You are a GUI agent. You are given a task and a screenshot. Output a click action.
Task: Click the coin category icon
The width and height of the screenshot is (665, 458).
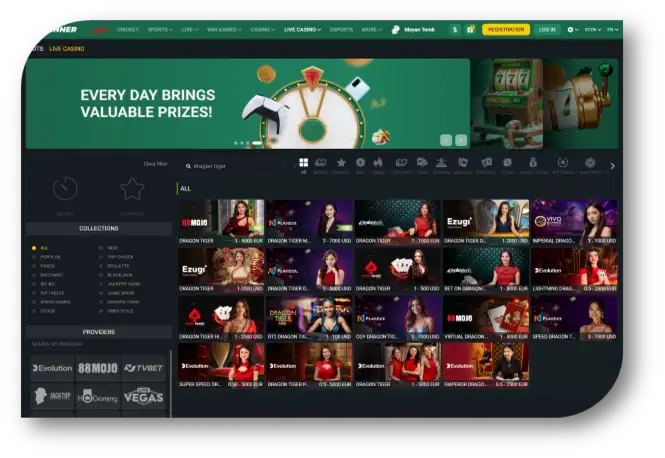pos(360,163)
